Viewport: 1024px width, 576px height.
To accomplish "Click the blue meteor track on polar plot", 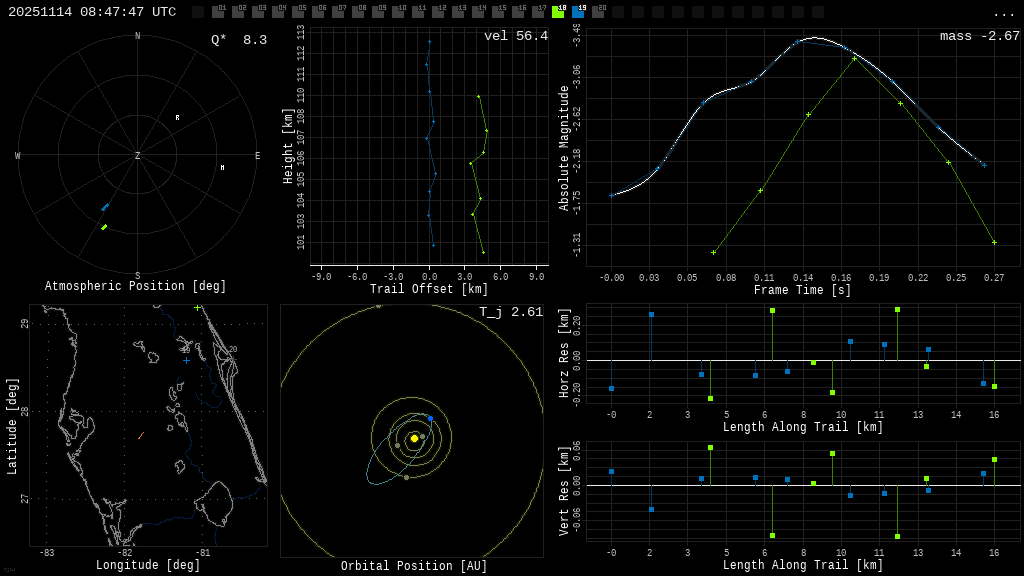I will click(x=104, y=207).
